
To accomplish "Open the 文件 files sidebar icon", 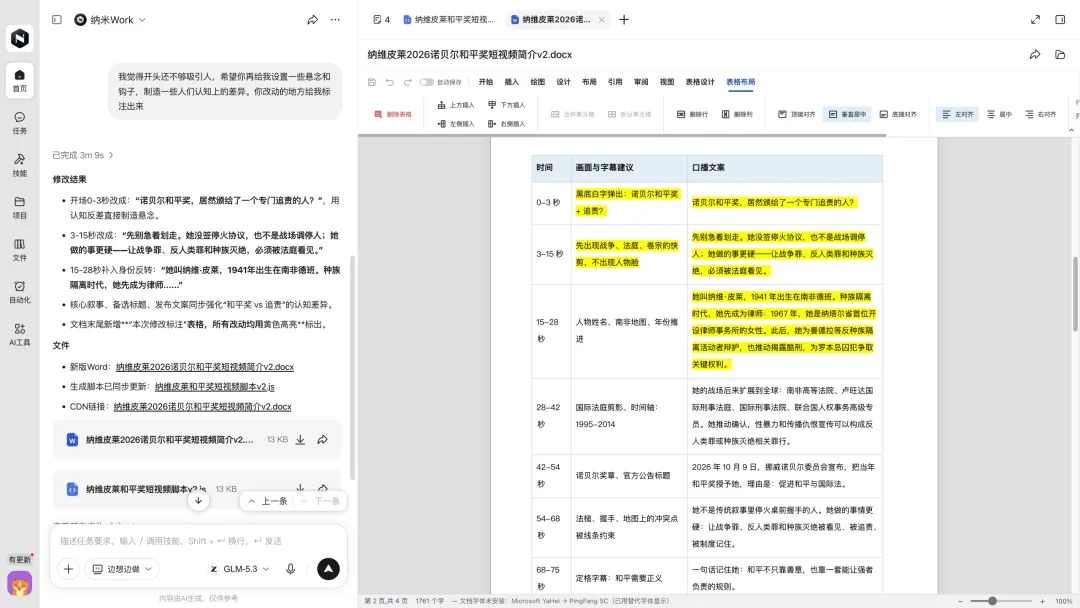I will (20, 249).
